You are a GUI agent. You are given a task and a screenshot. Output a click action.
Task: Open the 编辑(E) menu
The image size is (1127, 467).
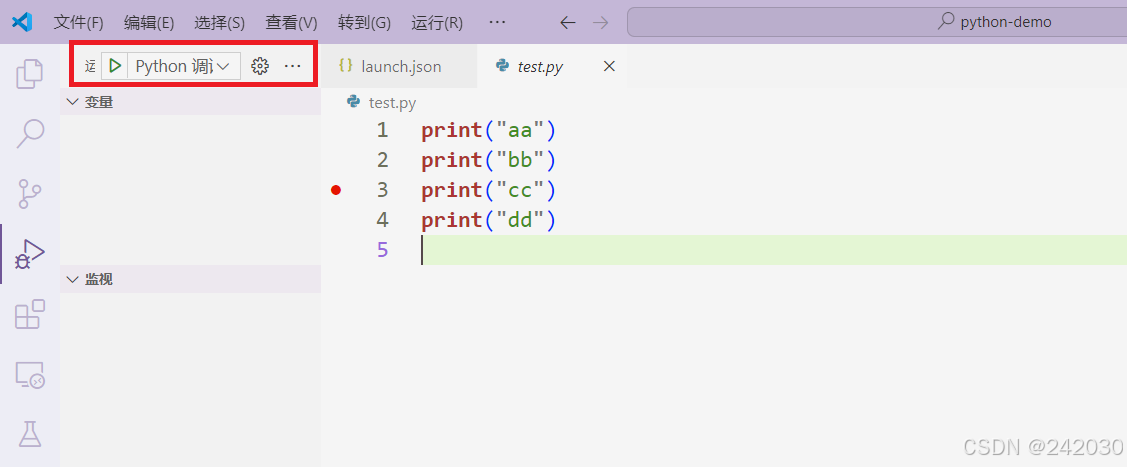tap(149, 22)
